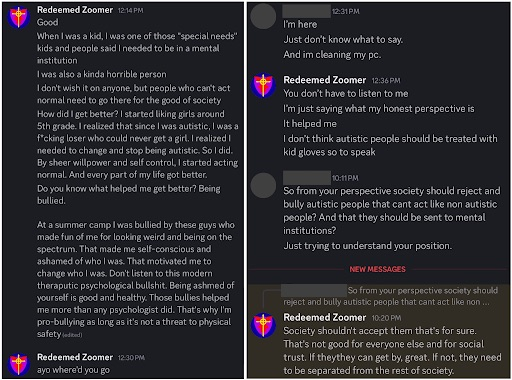
Task: Click the (edited) tag after safety
Action: pyautogui.click(x=72, y=335)
